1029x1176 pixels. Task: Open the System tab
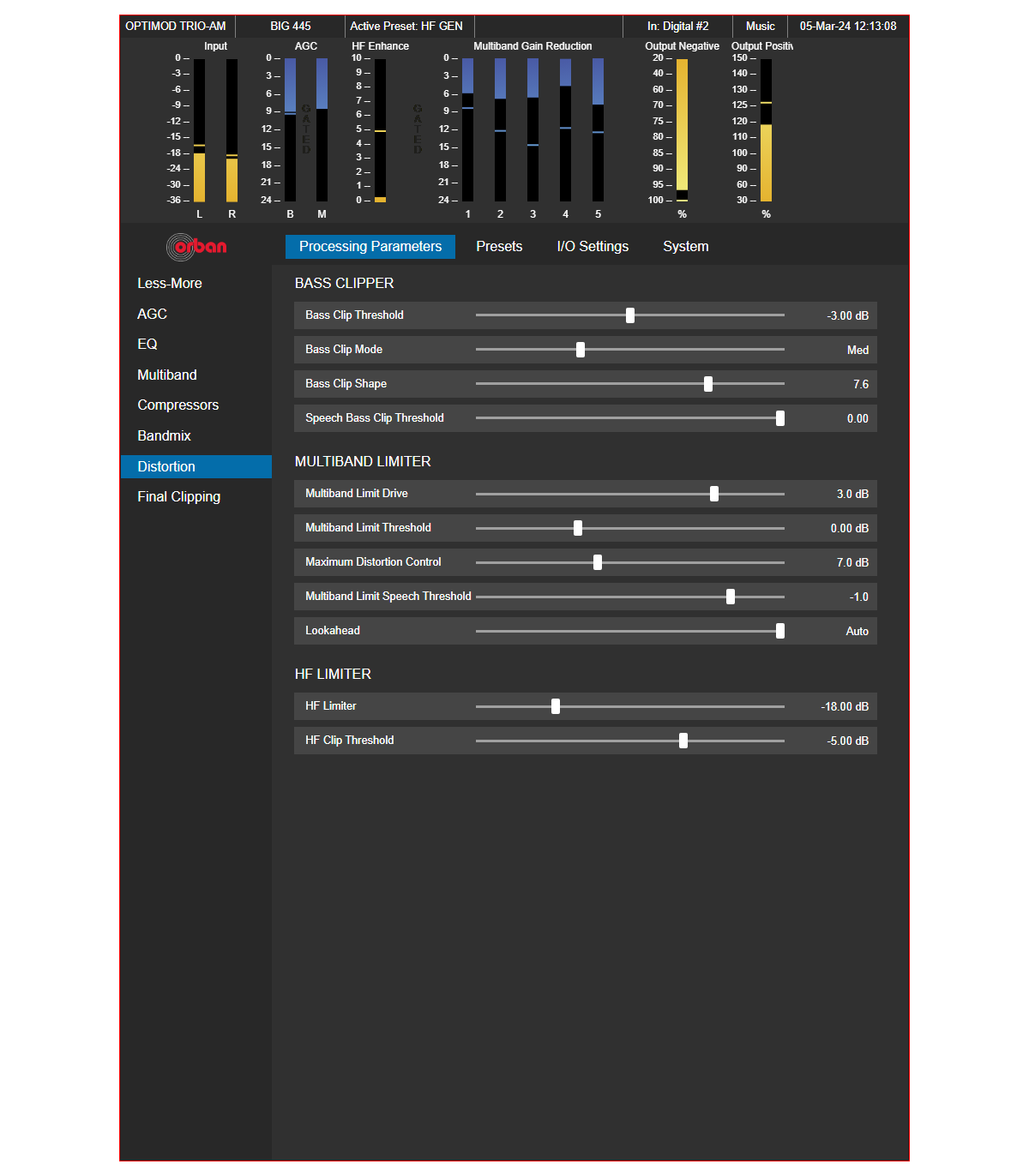point(685,247)
